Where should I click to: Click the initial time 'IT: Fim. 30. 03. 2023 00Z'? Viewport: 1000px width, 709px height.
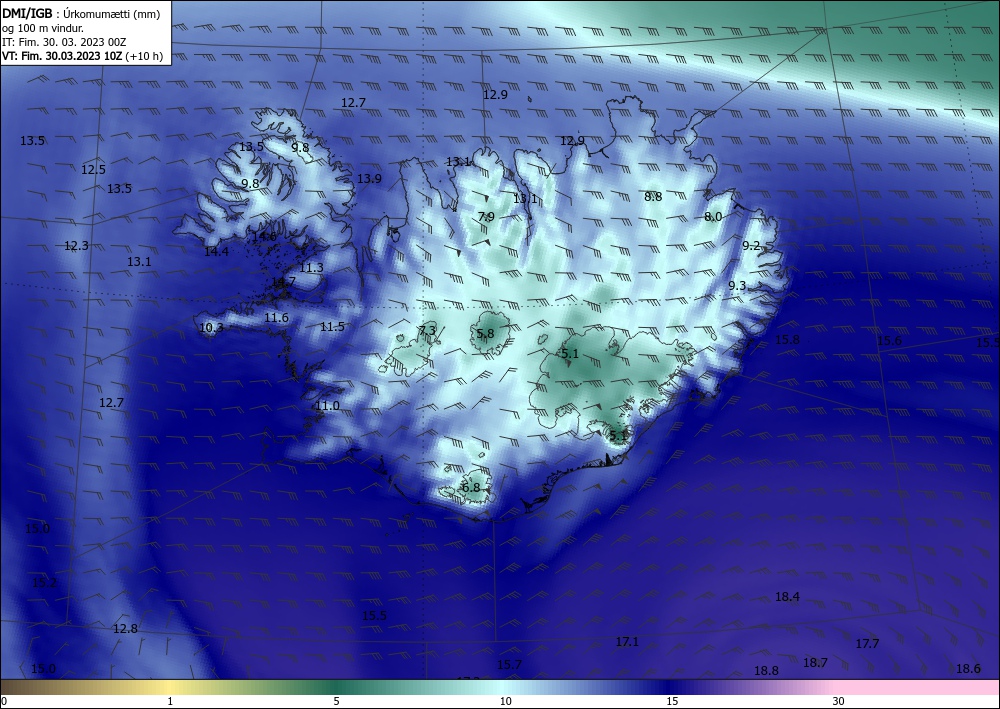coord(64,42)
